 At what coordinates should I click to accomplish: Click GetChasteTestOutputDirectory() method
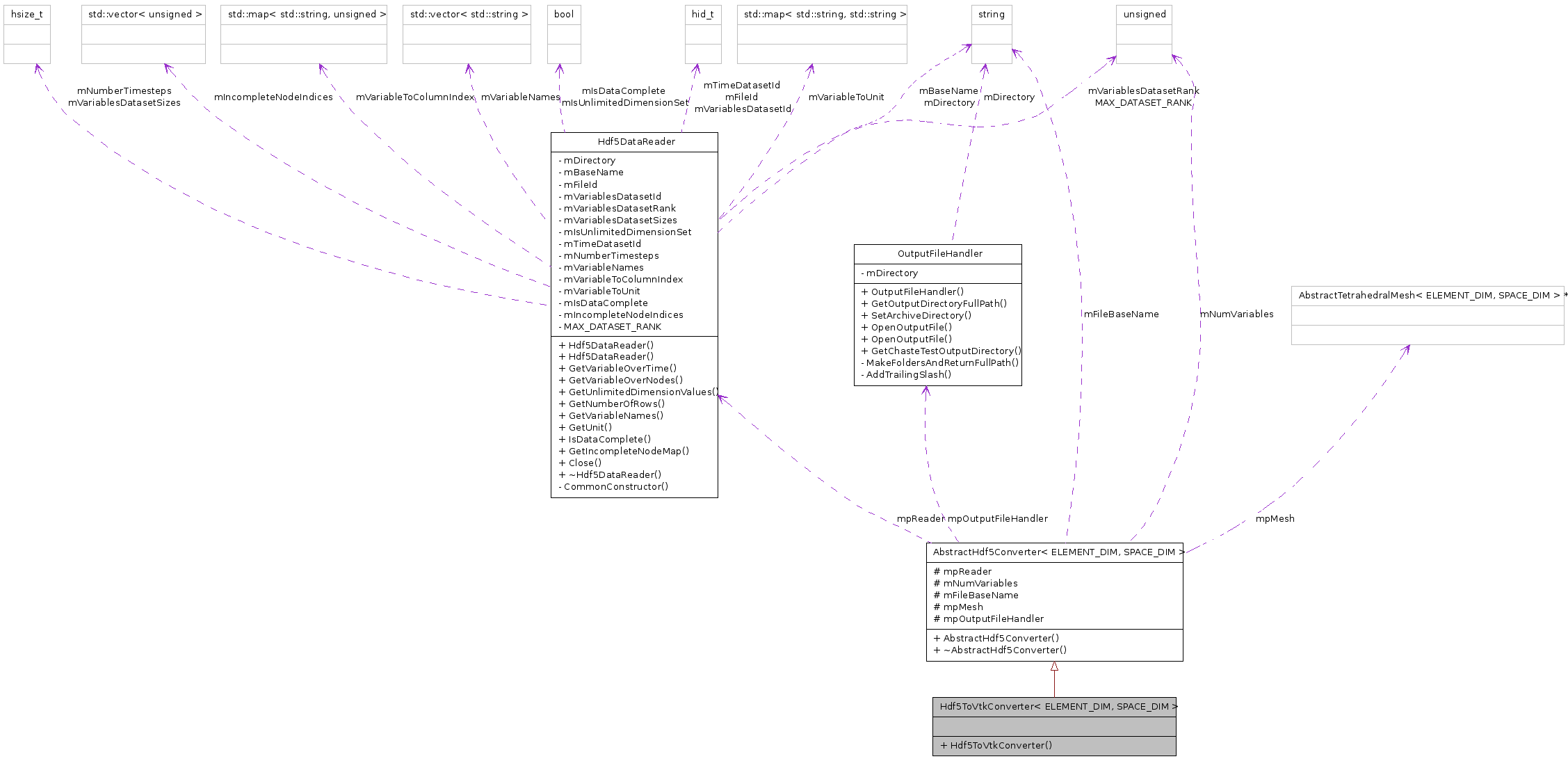point(941,351)
